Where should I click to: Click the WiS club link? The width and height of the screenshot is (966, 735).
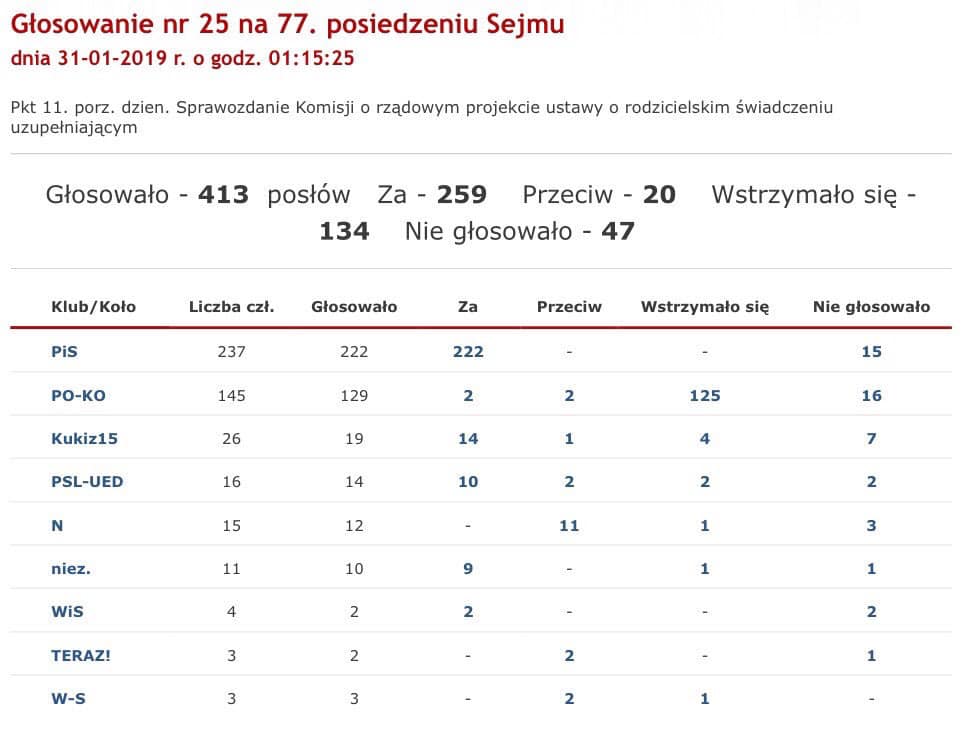[x=66, y=612]
